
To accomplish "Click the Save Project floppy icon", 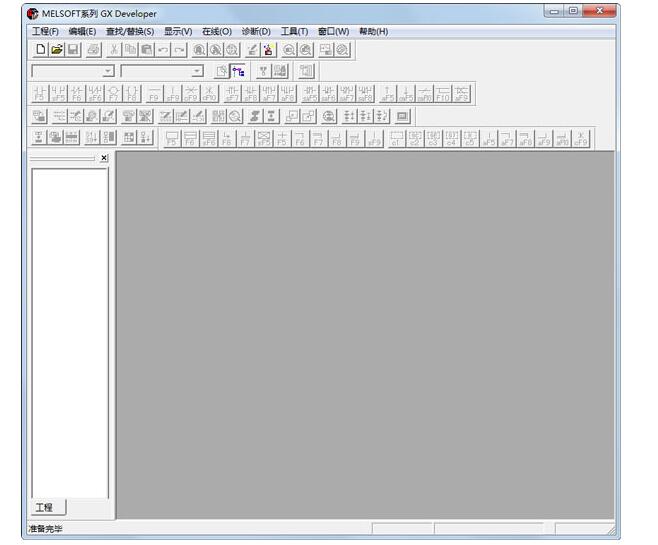I will [73, 49].
